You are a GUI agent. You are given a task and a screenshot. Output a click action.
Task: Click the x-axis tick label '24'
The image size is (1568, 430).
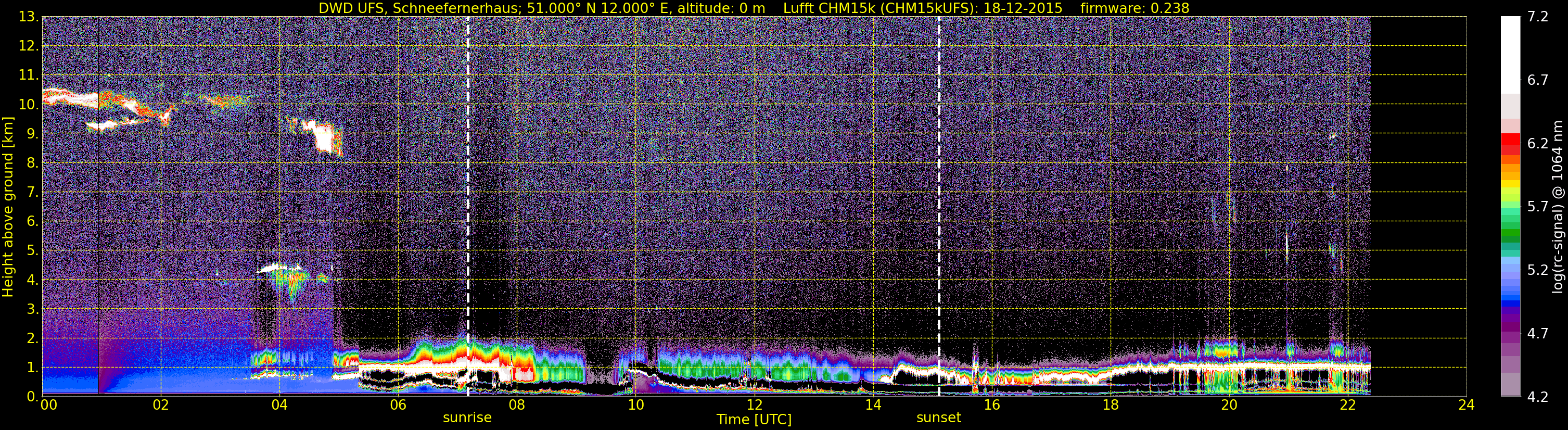point(1467,405)
